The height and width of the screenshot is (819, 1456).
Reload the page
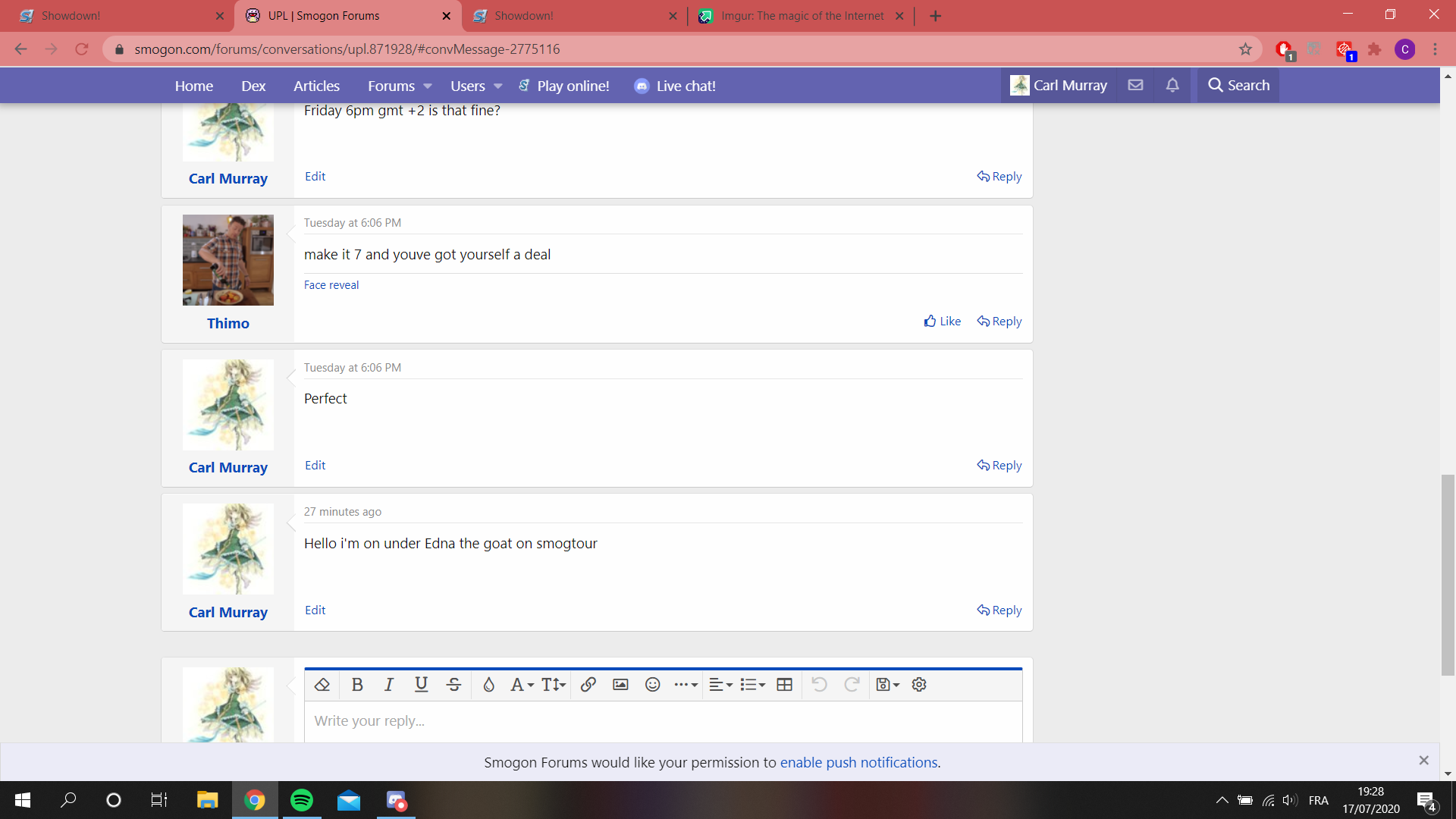[81, 49]
